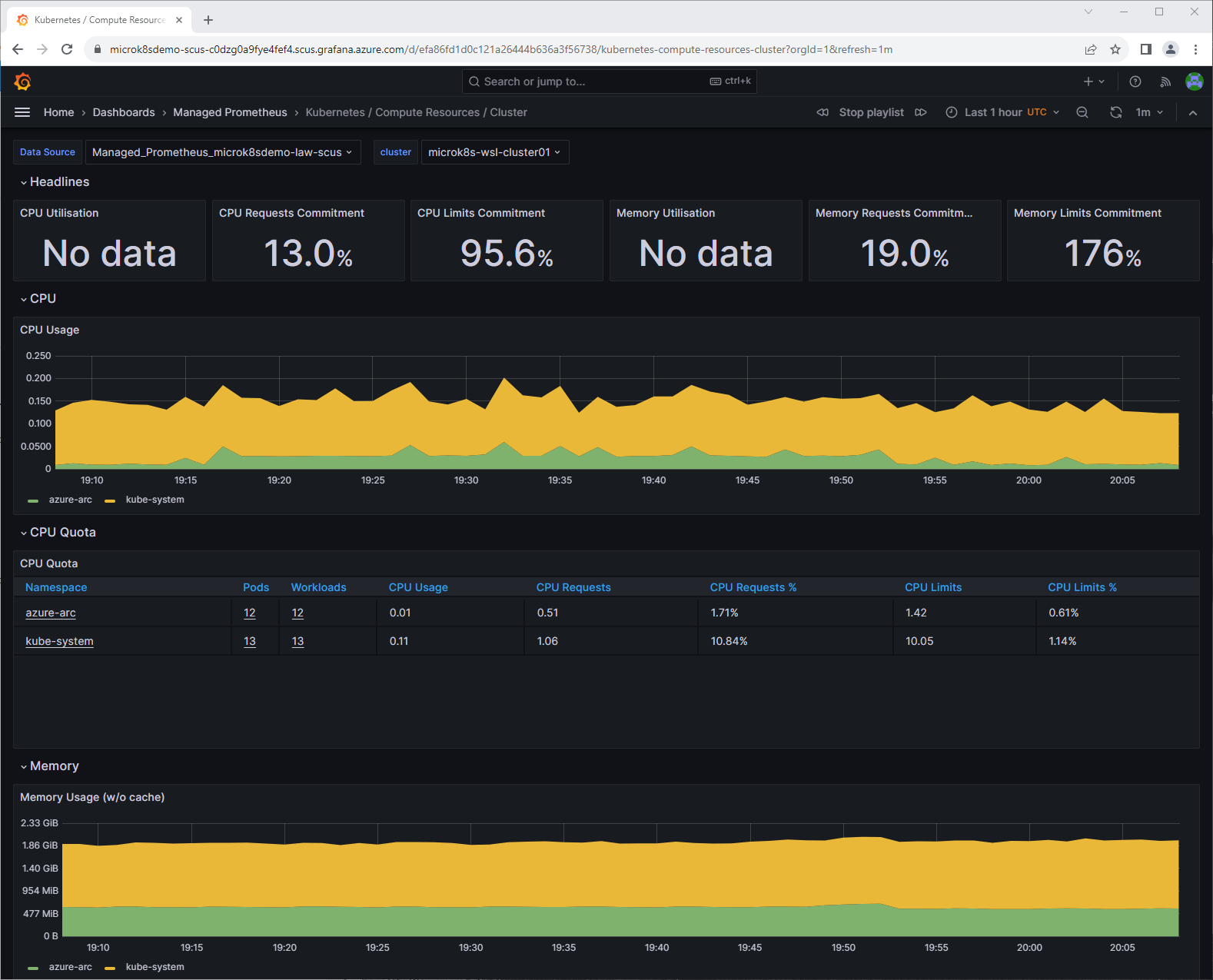Screen dimensions: 1213x980
Task: Open the cluster microk8s-wsl-cluster01 dropdown
Action: click(x=494, y=152)
